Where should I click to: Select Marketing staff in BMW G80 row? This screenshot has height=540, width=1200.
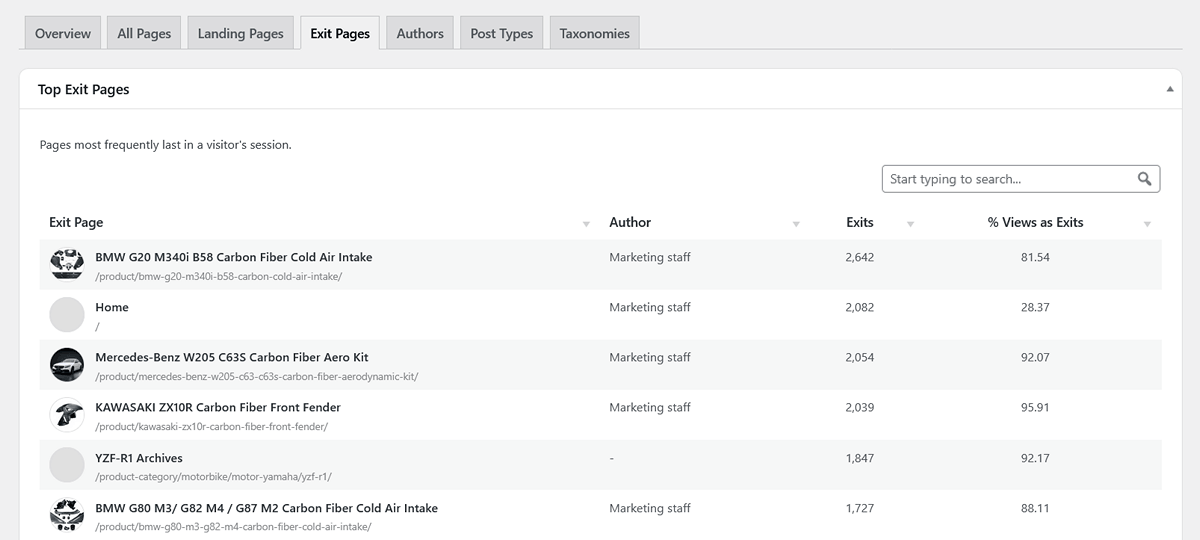coord(650,508)
